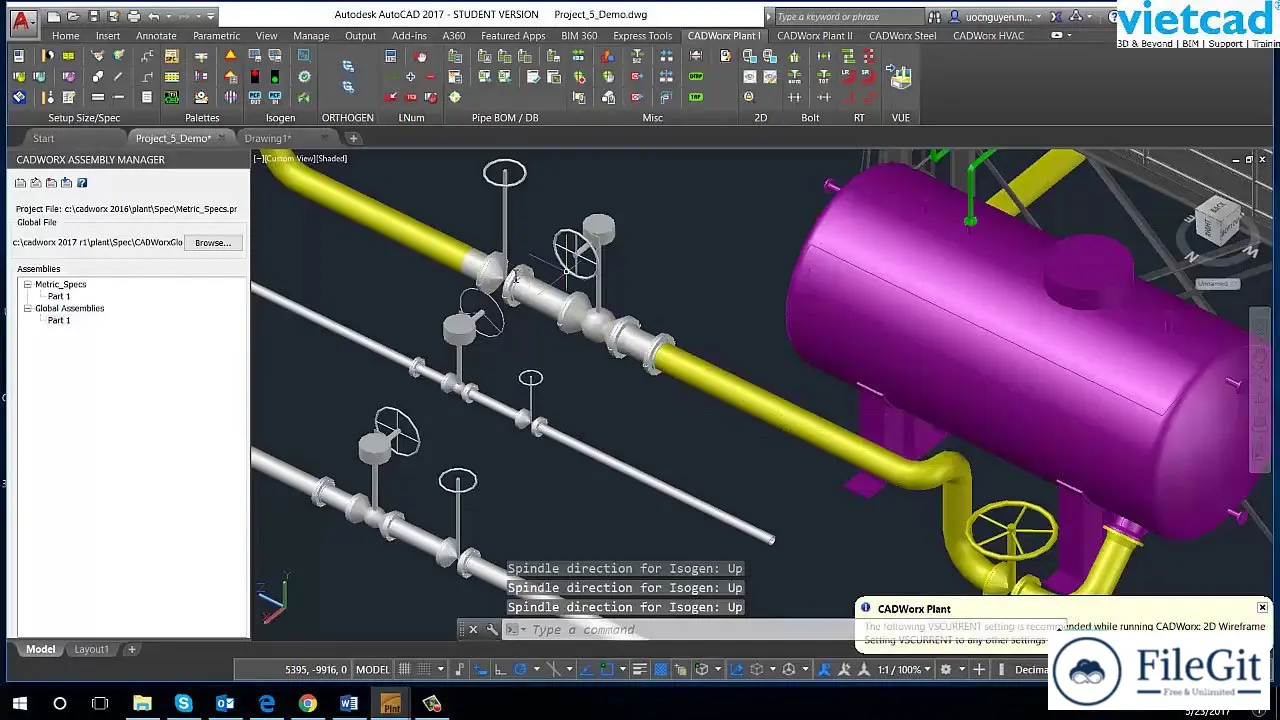Image resolution: width=1280 pixels, height=720 pixels.
Task: Switch to the CADWorx Plant II ribbon tab
Action: point(814,35)
